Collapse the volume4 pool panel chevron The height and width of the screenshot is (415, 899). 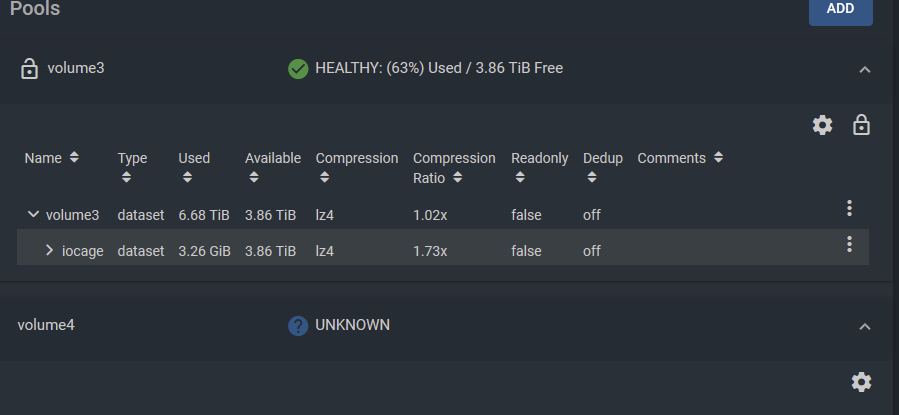click(865, 327)
